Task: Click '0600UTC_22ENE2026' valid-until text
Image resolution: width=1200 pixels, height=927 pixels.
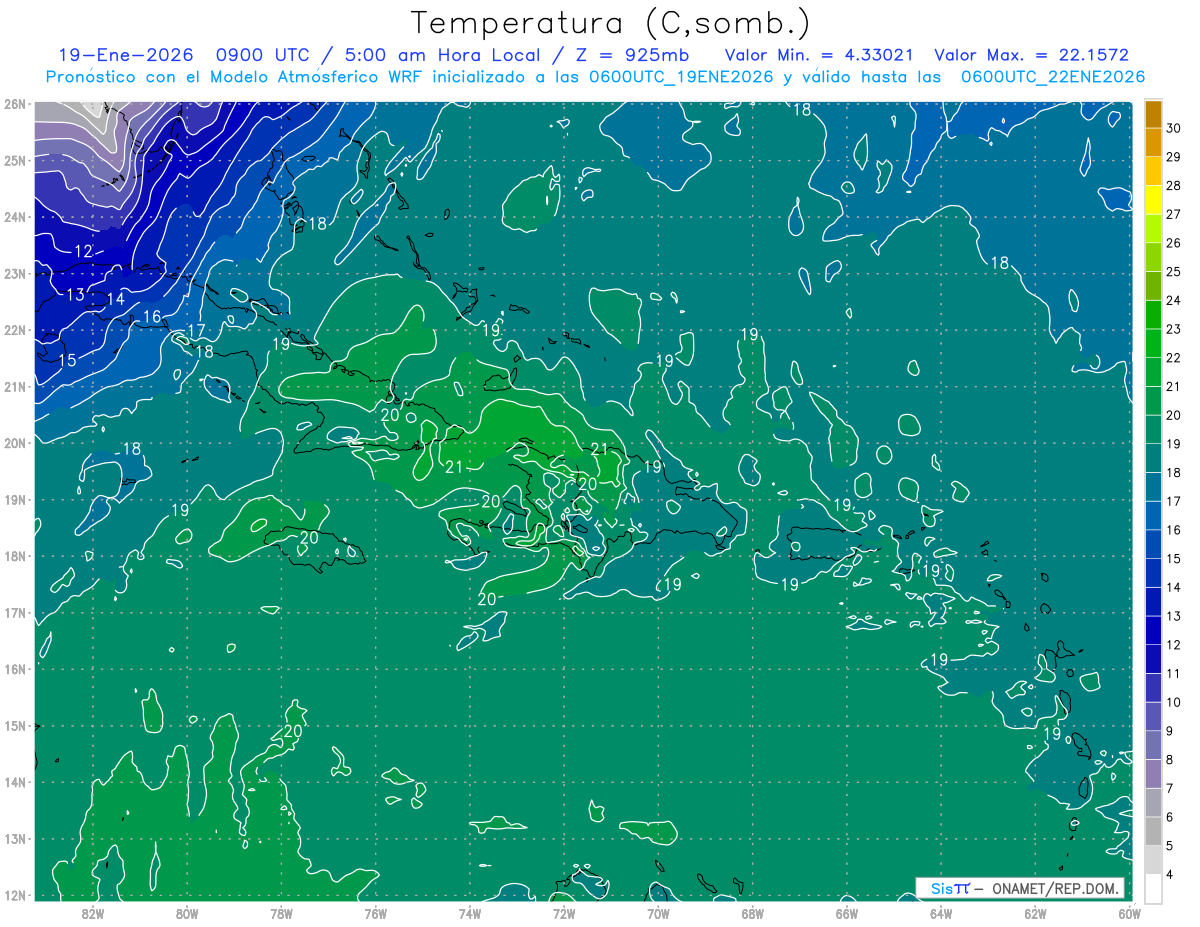Action: (1053, 77)
